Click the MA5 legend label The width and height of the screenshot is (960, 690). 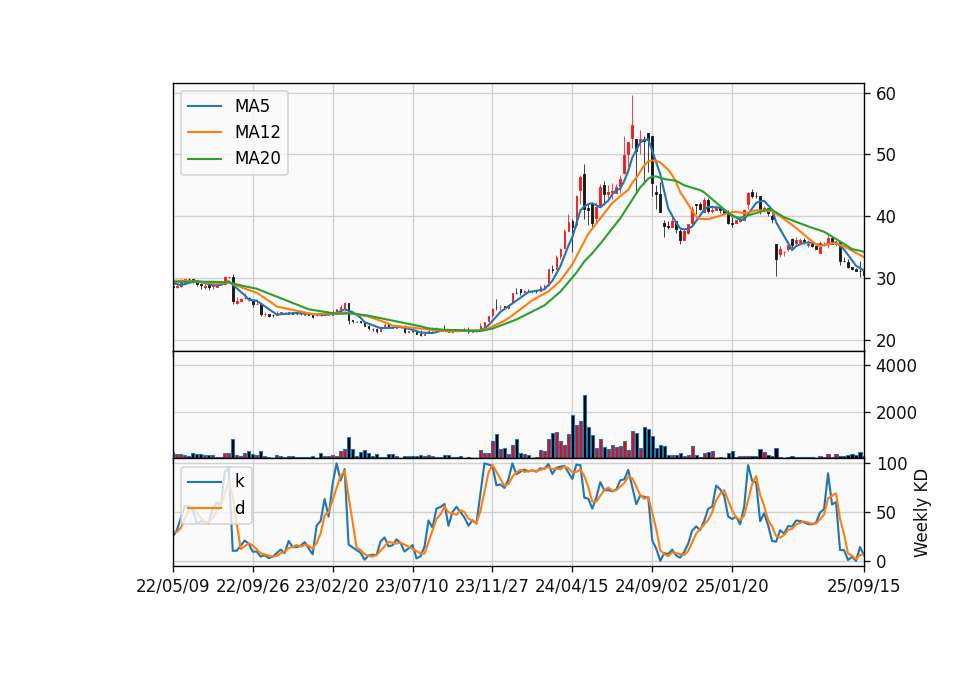point(252,106)
